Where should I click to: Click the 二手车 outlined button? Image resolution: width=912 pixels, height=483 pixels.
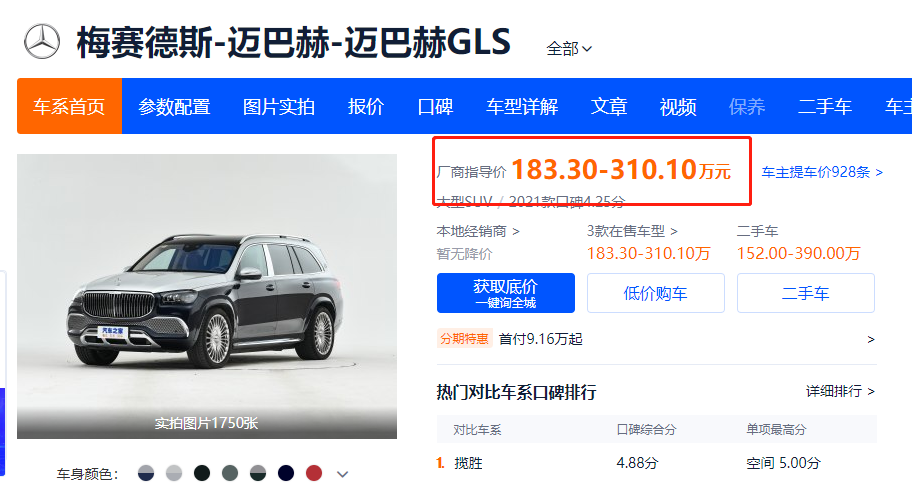pyautogui.click(x=806, y=293)
